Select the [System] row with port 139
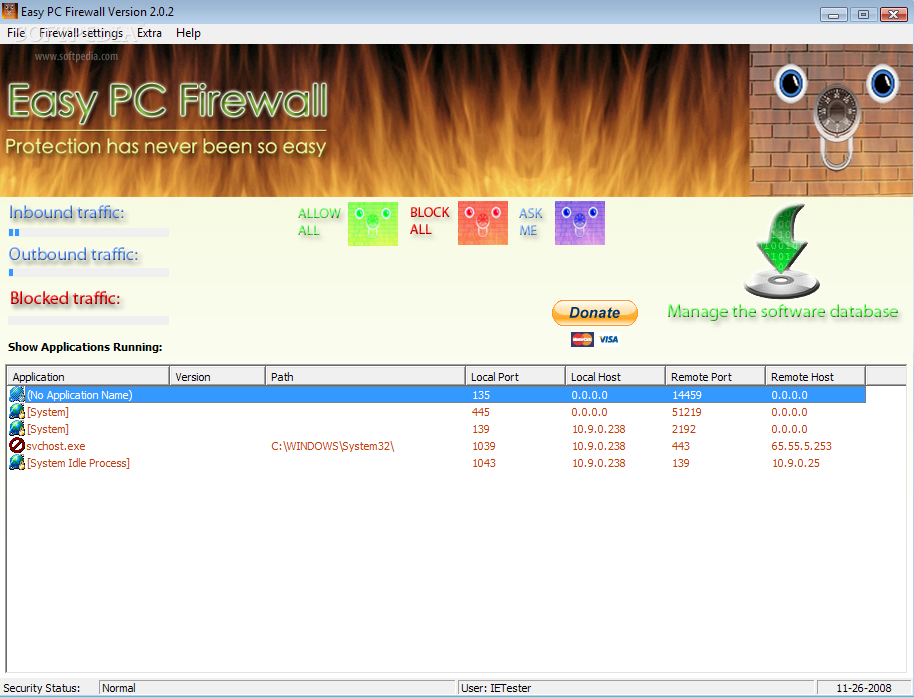Screen dimensions: 914x697 [437, 429]
